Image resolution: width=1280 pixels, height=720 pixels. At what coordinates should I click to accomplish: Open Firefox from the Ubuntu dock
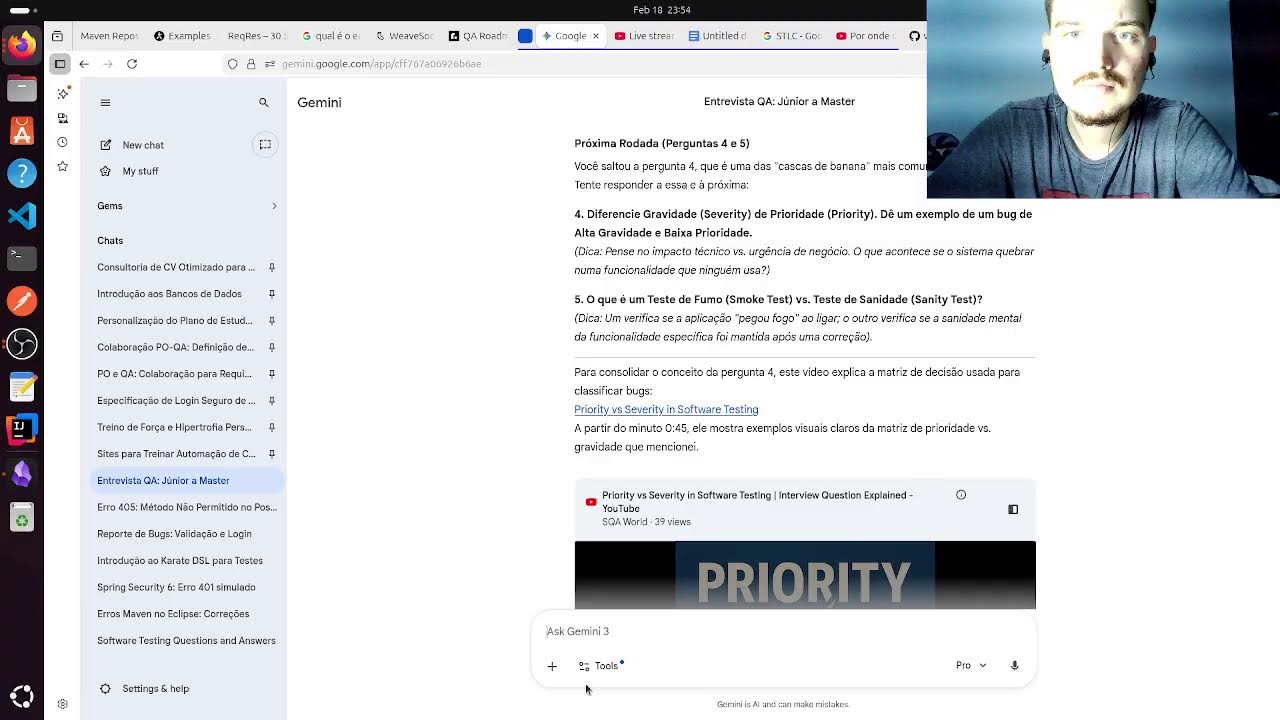22,45
